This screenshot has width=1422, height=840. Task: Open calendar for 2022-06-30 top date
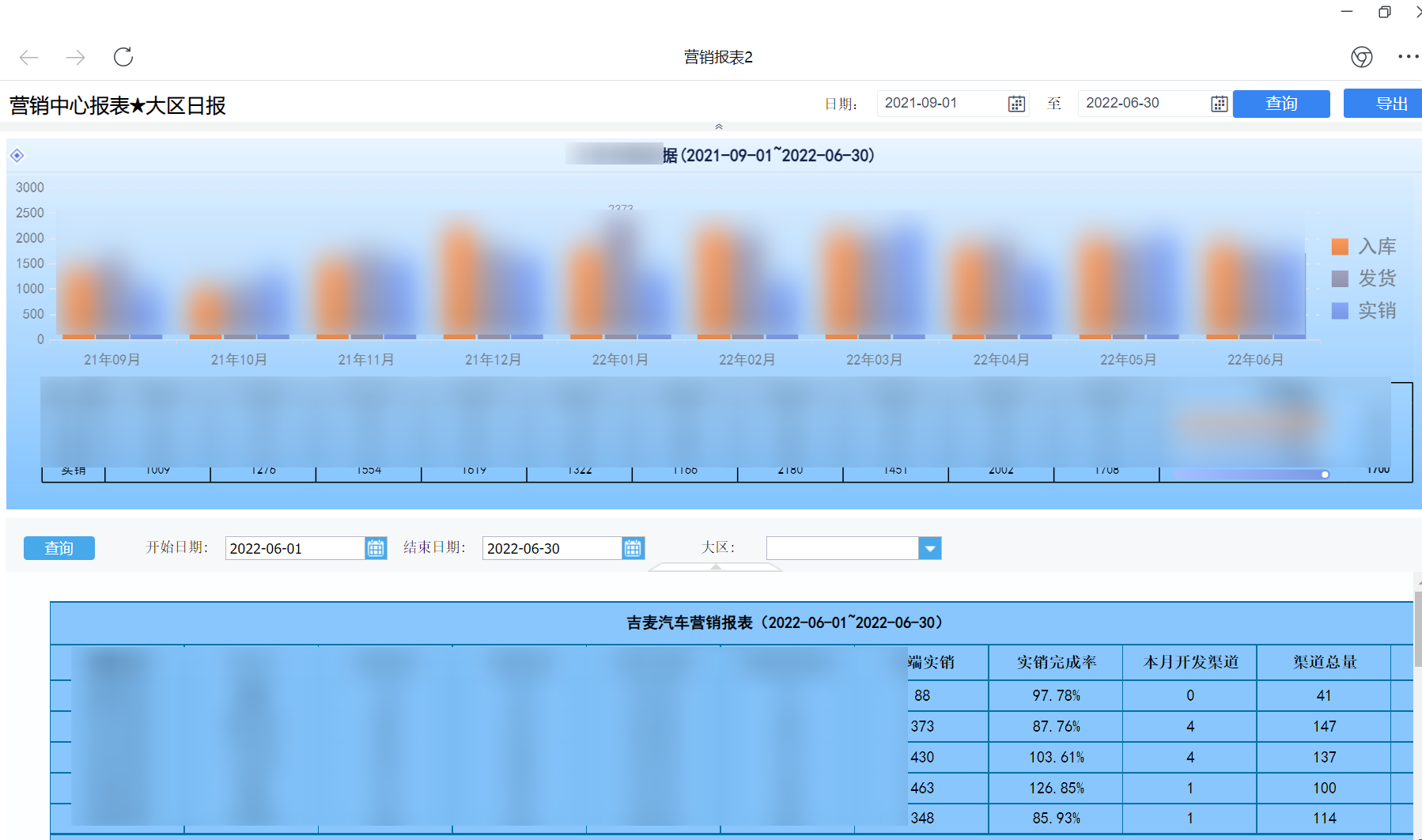[x=1219, y=104]
